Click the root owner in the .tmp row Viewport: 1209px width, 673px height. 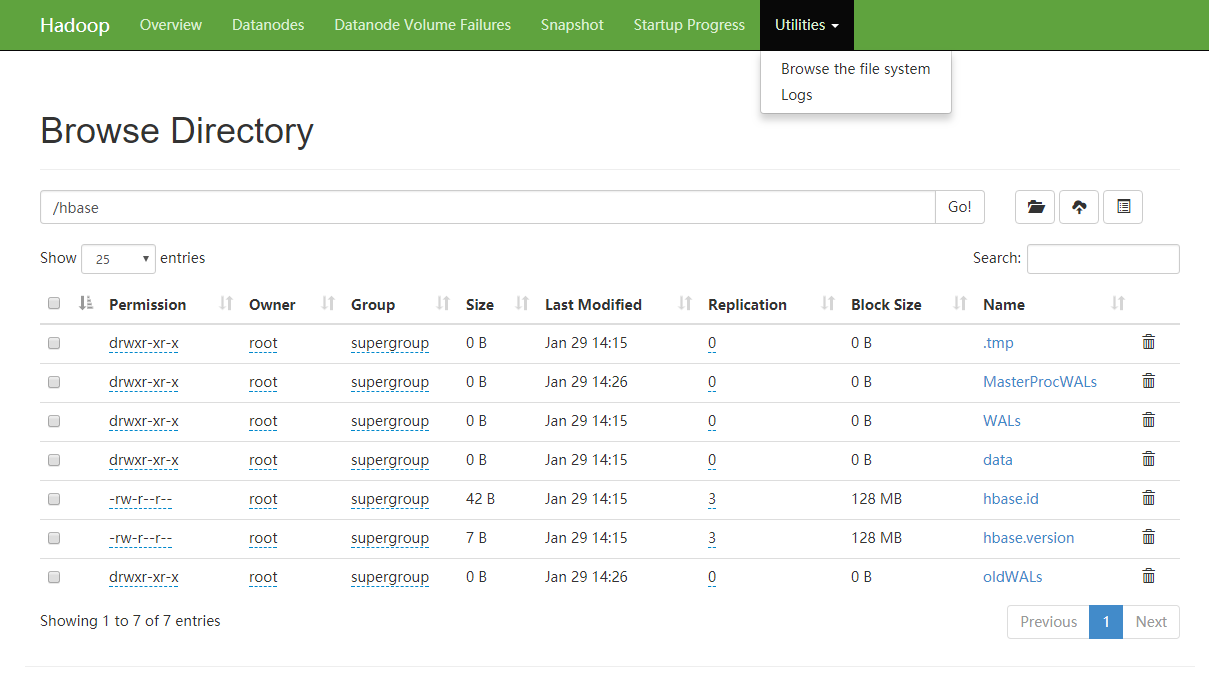(263, 343)
